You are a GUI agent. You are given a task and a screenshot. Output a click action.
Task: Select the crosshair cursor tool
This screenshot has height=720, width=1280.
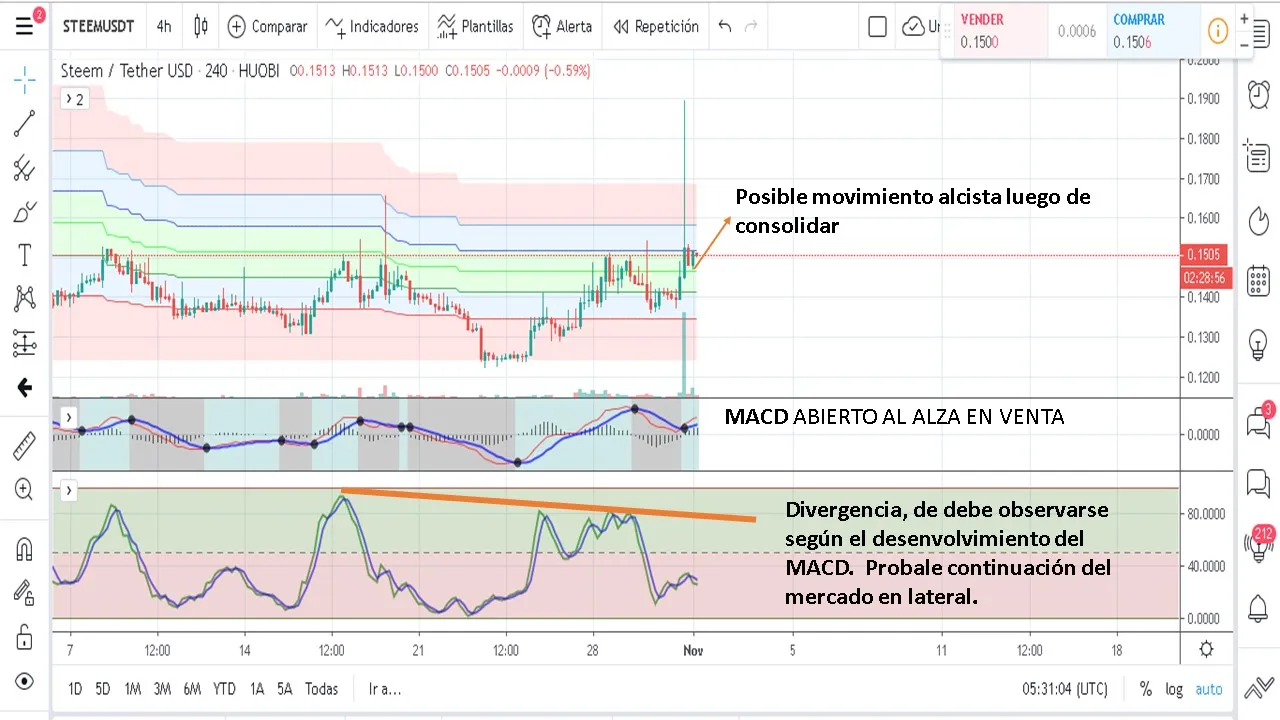(24, 80)
